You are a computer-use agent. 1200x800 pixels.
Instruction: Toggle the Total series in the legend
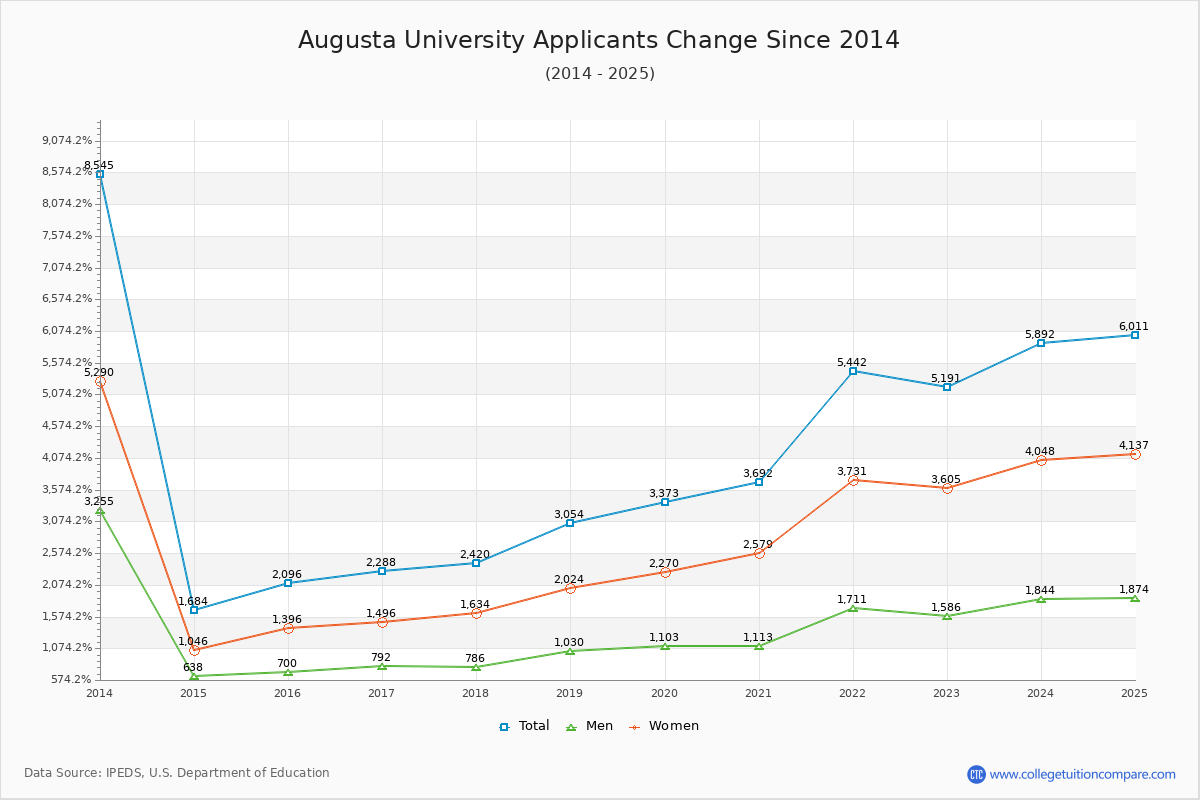[524, 726]
